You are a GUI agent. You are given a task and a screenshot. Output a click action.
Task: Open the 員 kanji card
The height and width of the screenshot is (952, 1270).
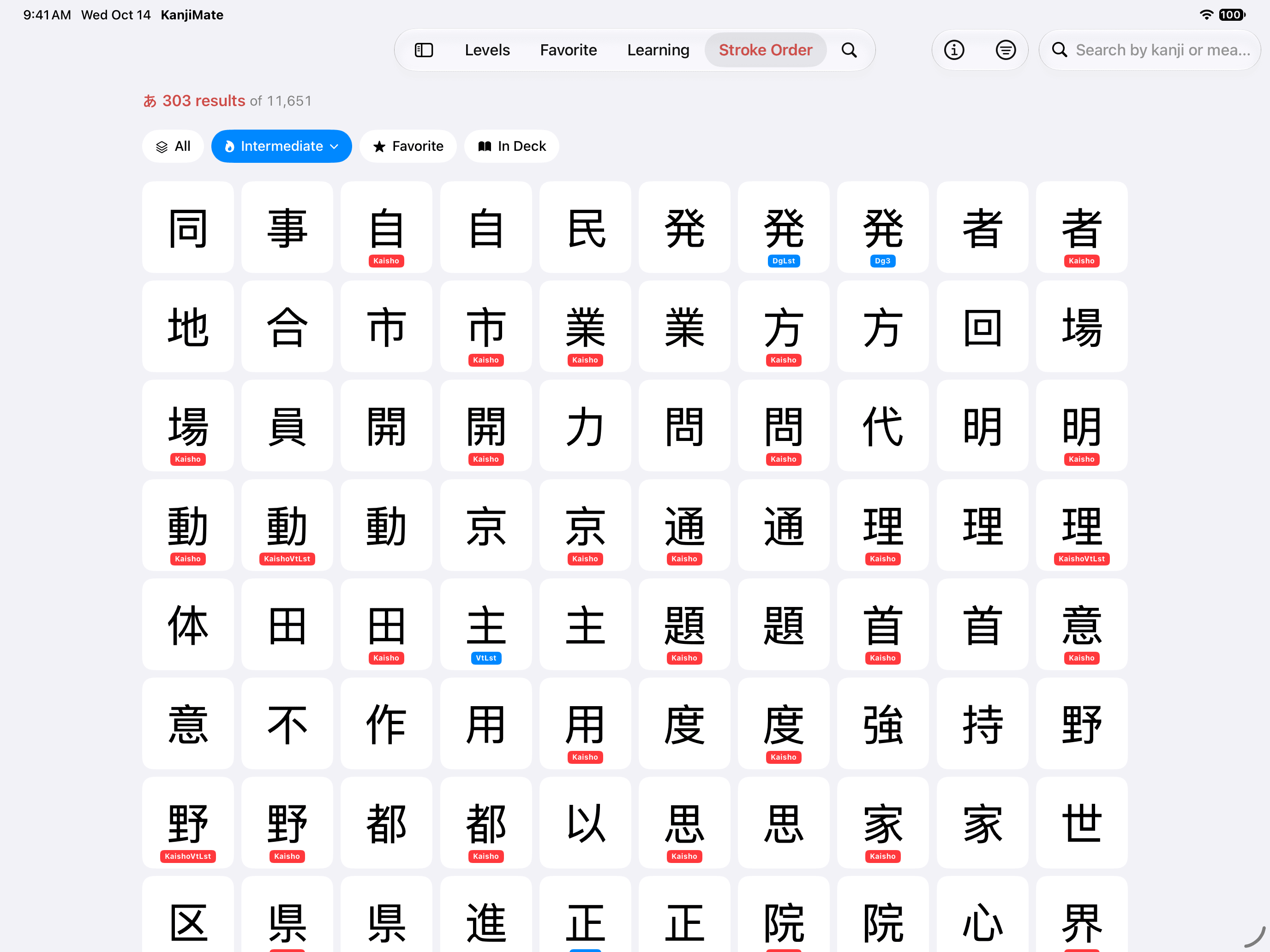[287, 426]
